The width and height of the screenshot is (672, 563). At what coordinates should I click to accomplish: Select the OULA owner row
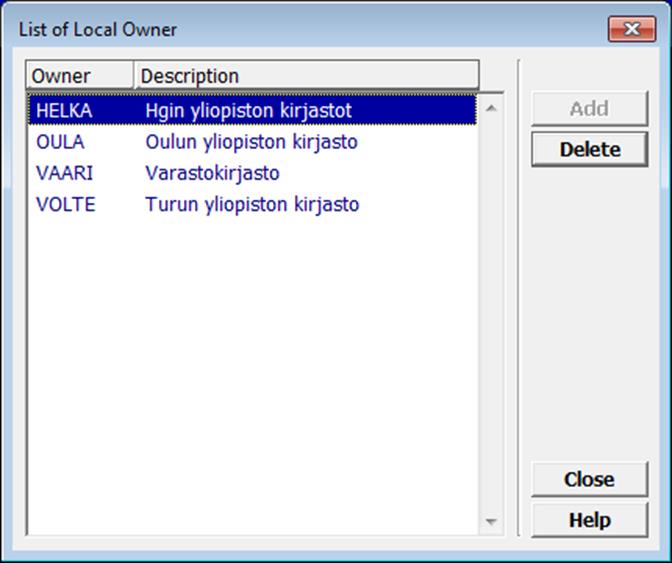pyautogui.click(x=252, y=142)
